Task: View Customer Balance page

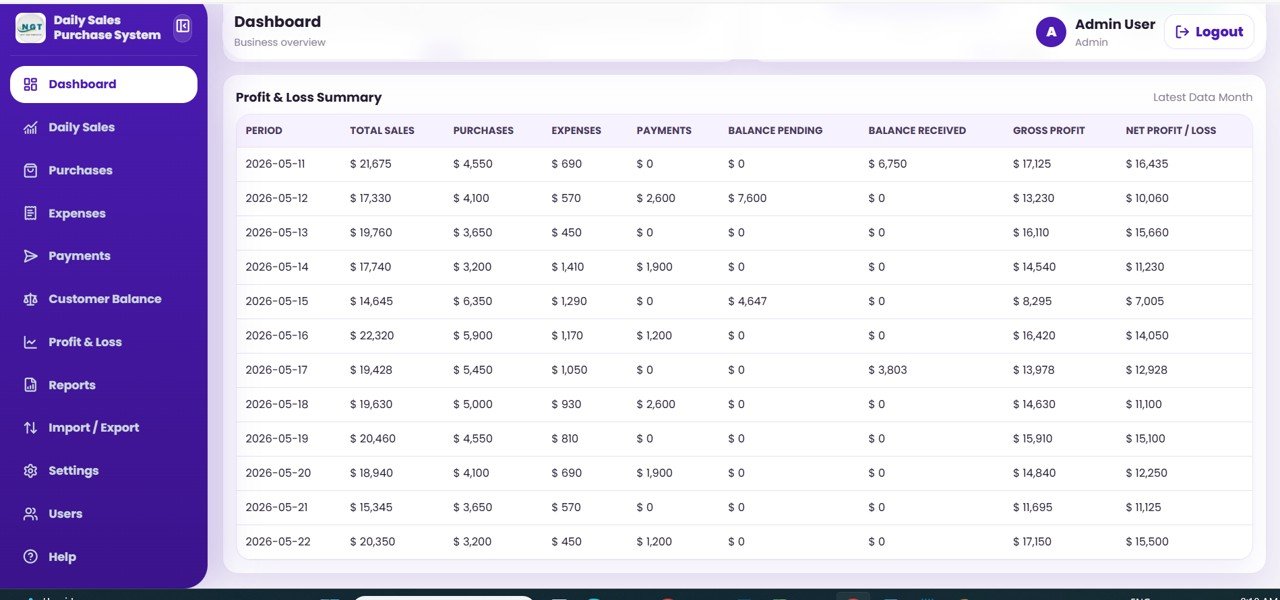Action: tap(104, 299)
